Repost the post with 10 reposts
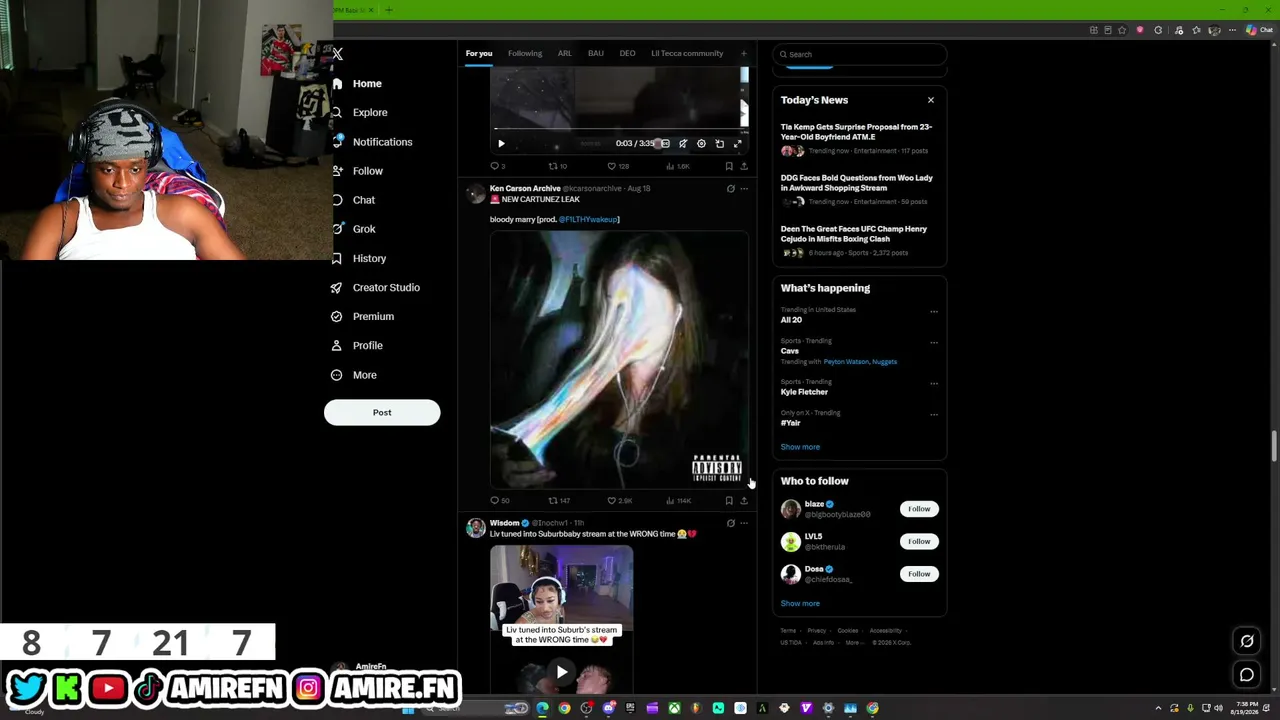The width and height of the screenshot is (1280, 720). pos(557,166)
